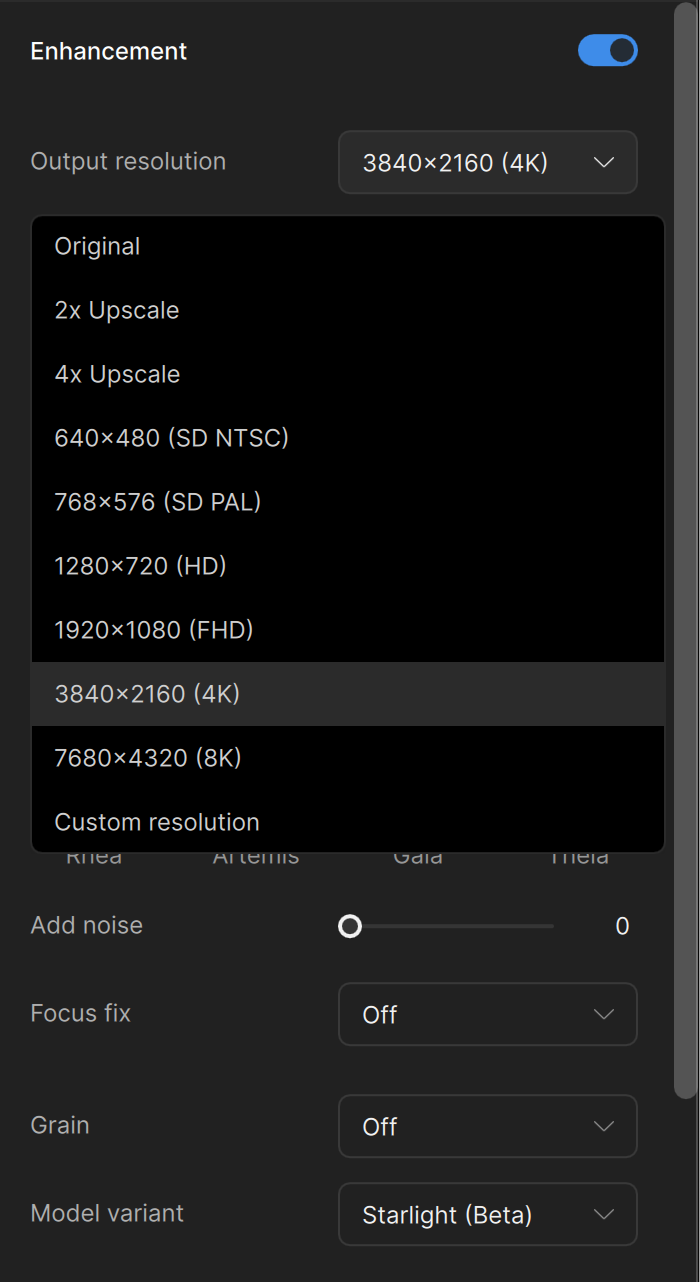Viewport: 700px width, 1282px height.
Task: Select 640×480 (SD NTSC) option
Action: click(171, 438)
